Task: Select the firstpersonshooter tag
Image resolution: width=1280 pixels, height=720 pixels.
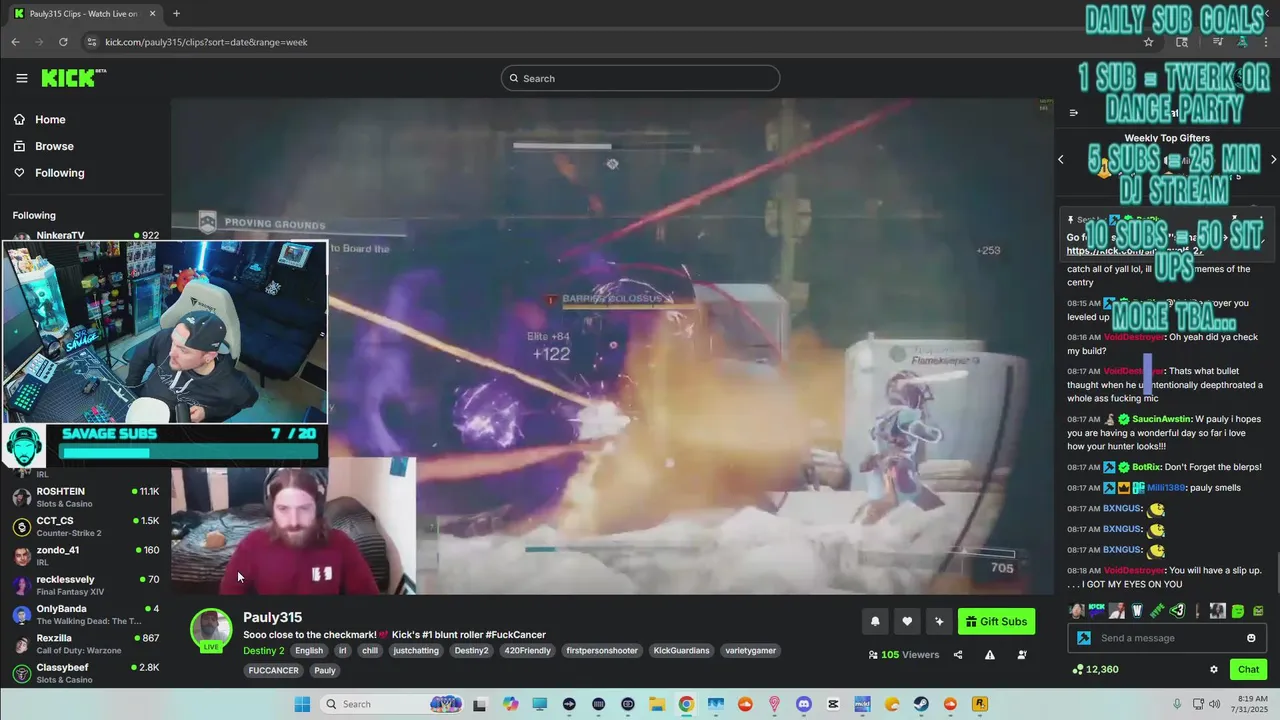Action: coord(602,650)
